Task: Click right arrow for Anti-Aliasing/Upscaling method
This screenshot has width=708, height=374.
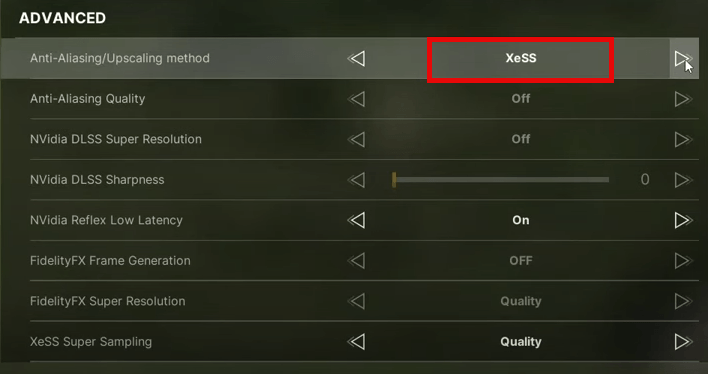Action: point(683,58)
